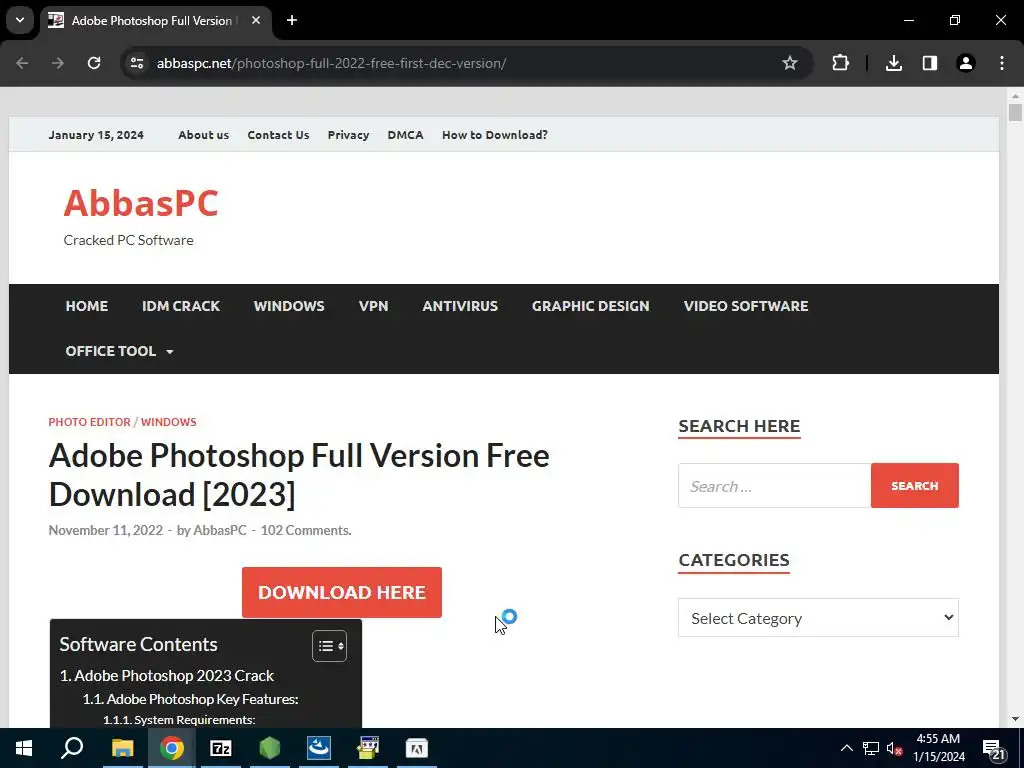This screenshot has width=1024, height=768.
Task: Click the red SEARCH button
Action: [x=915, y=486]
